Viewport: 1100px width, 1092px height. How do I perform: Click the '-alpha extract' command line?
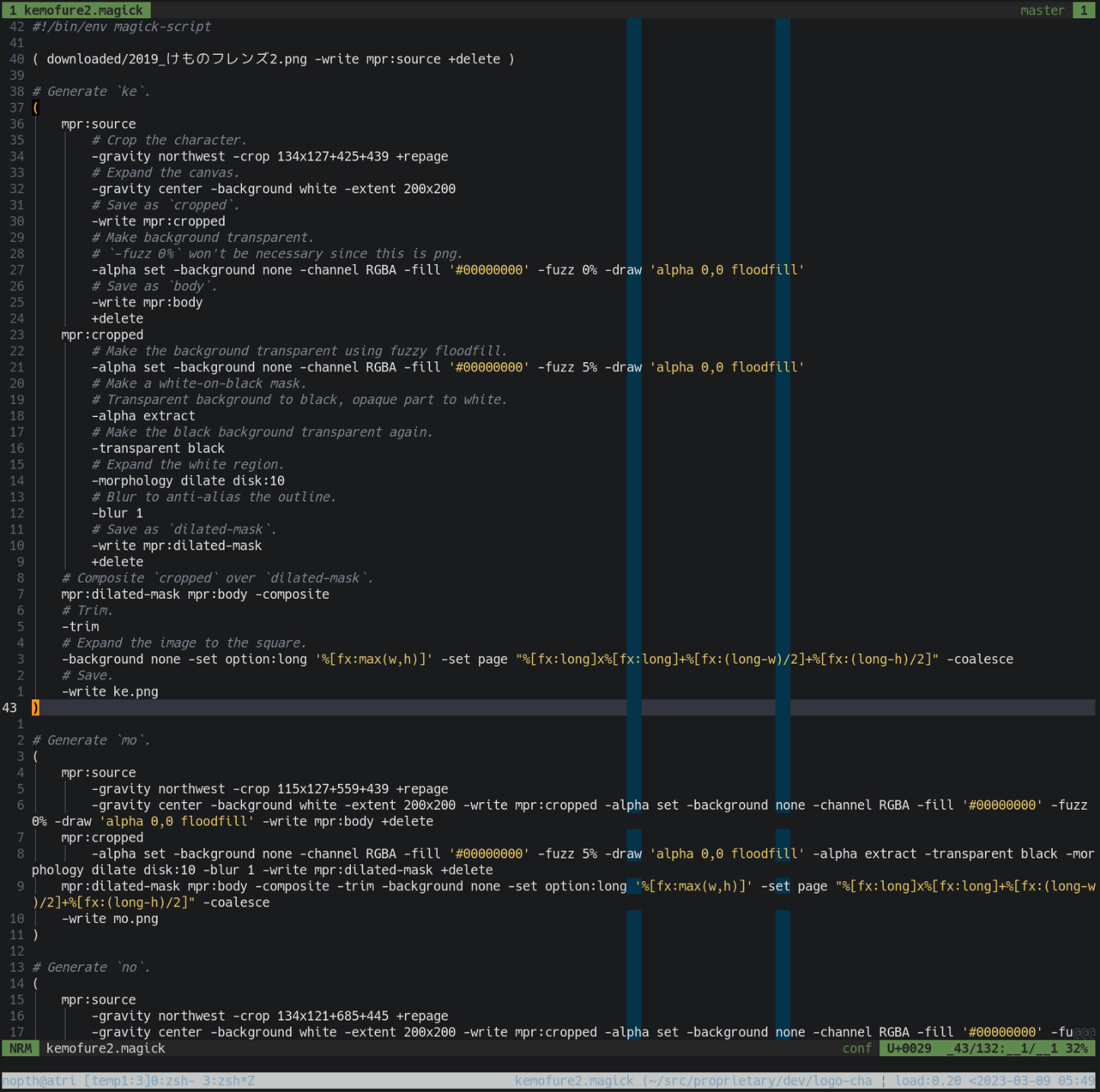[143, 416]
